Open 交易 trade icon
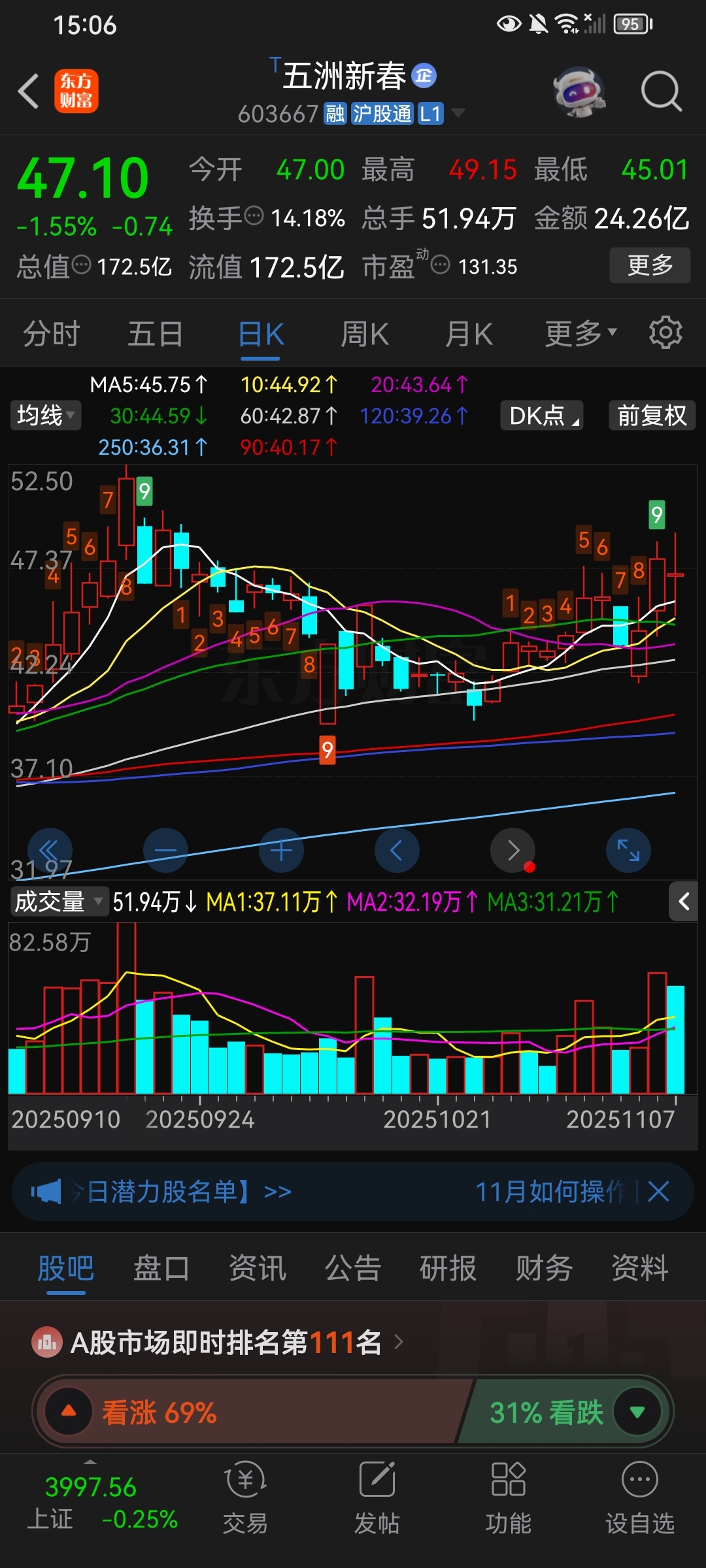 (x=245, y=1496)
